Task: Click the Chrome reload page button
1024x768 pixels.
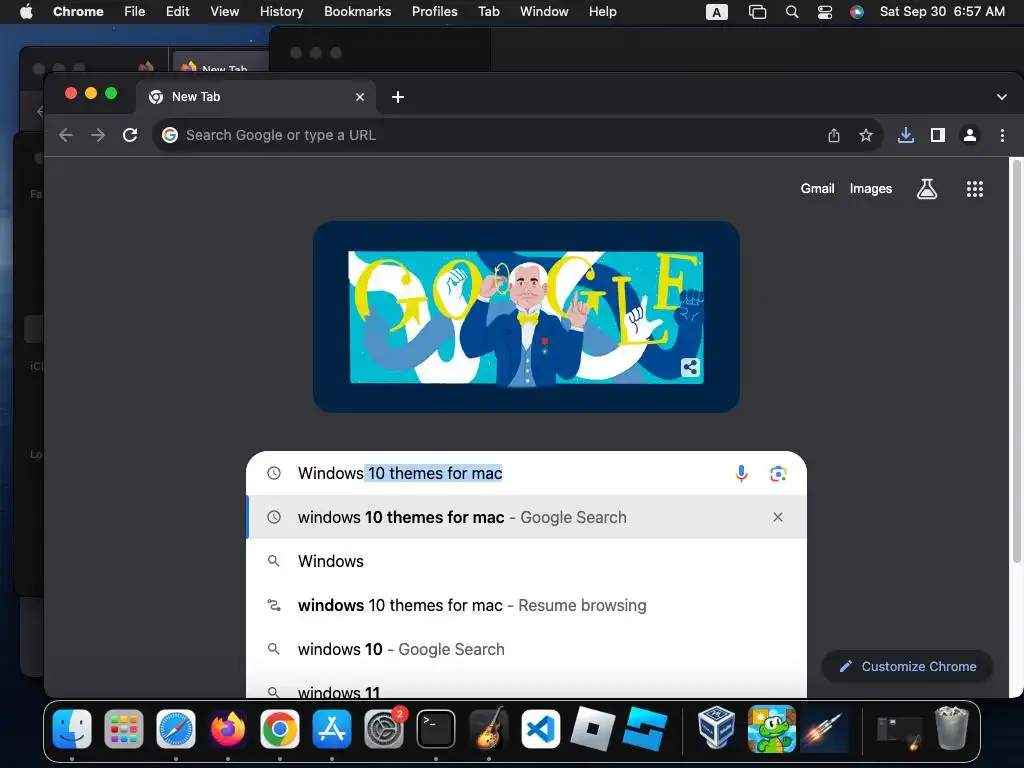Action: coord(130,135)
